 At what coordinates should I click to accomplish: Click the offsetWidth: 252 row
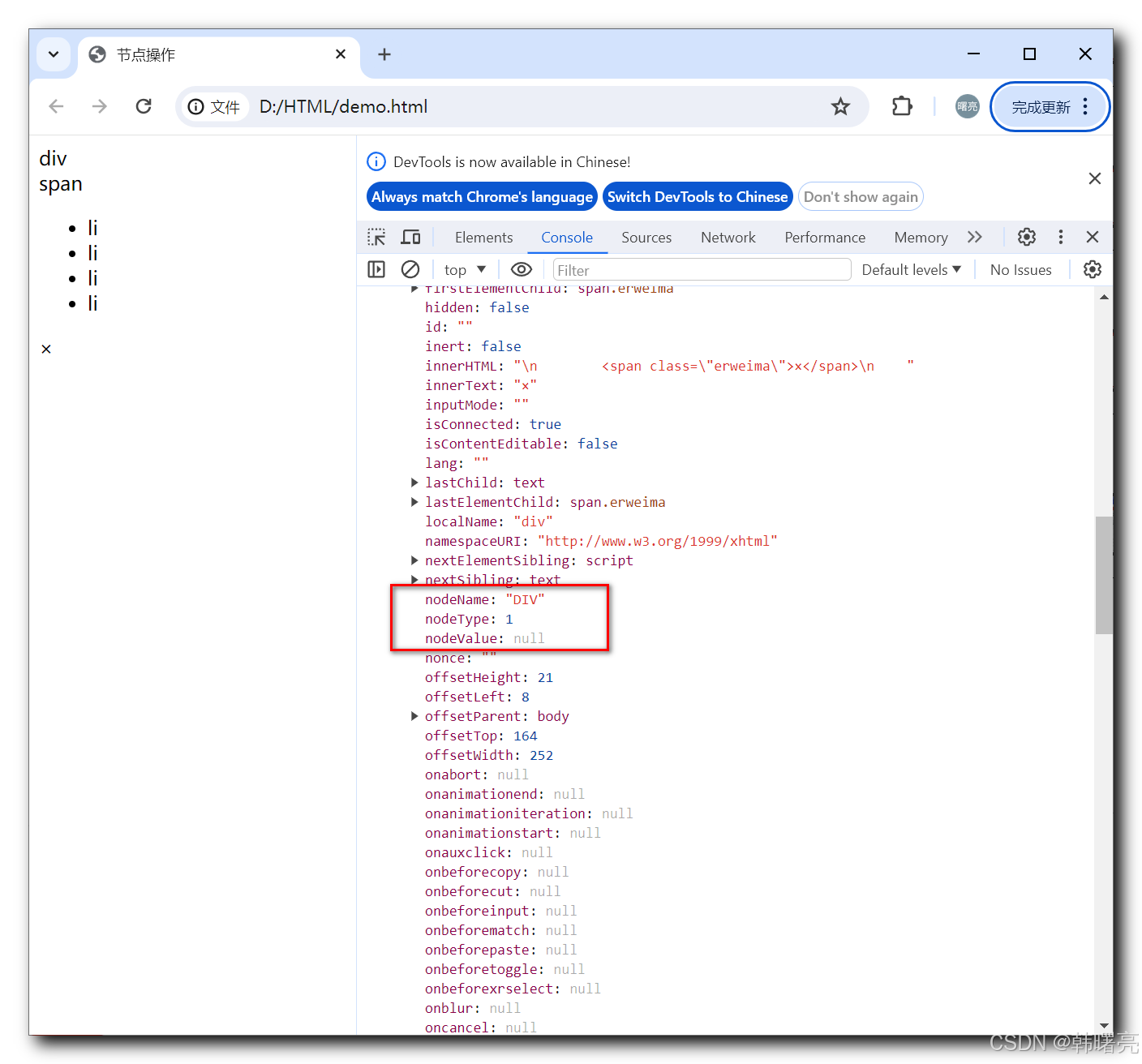click(x=489, y=755)
